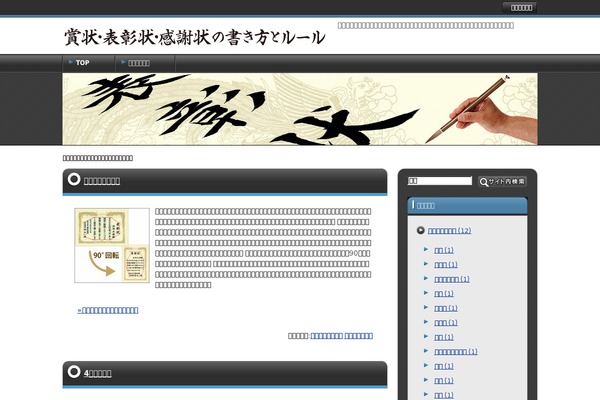Screen dimensions: 600x400
Task: Click the サイト内検索 search button
Action: (502, 181)
